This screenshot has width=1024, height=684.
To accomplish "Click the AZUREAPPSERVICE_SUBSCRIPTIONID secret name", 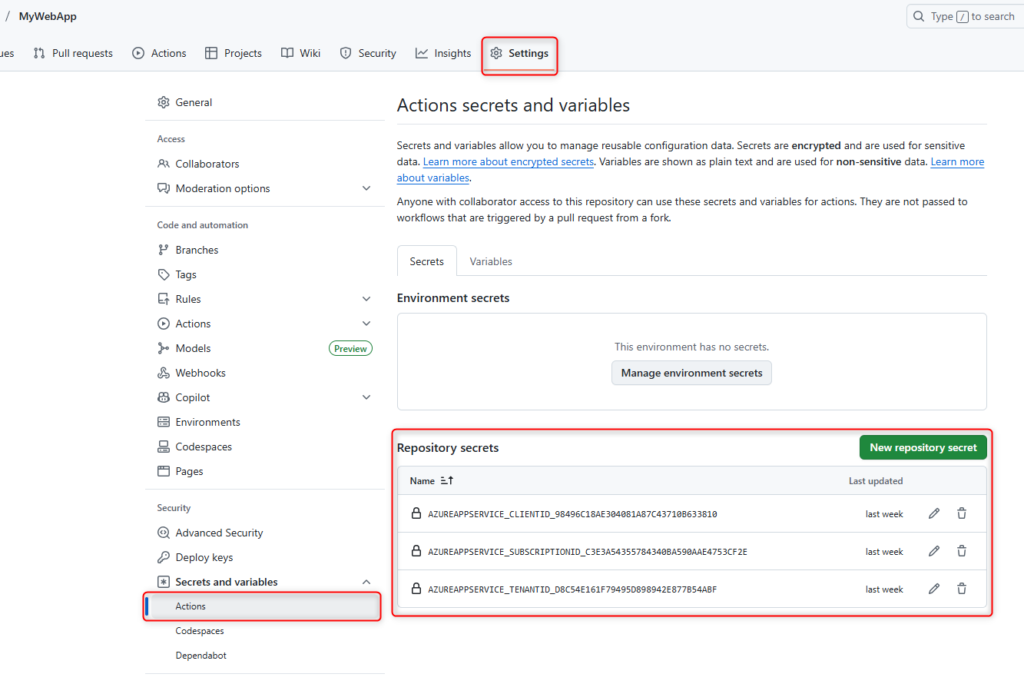I will coord(587,551).
